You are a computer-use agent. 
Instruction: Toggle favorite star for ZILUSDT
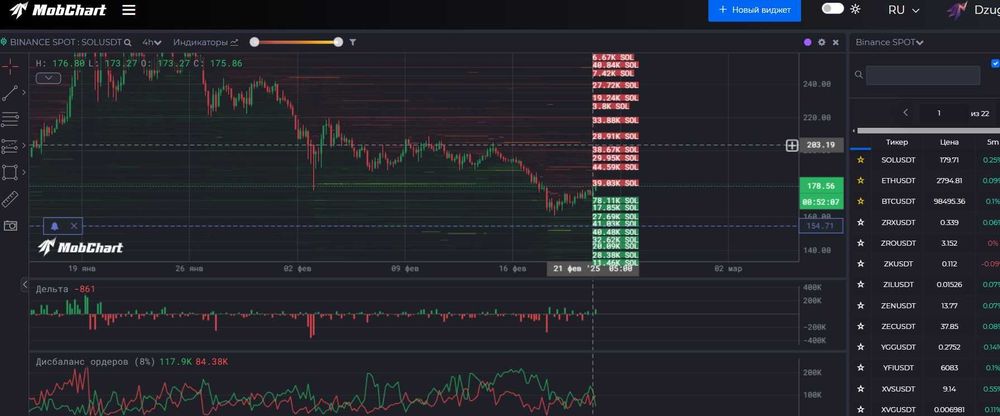pos(860,285)
